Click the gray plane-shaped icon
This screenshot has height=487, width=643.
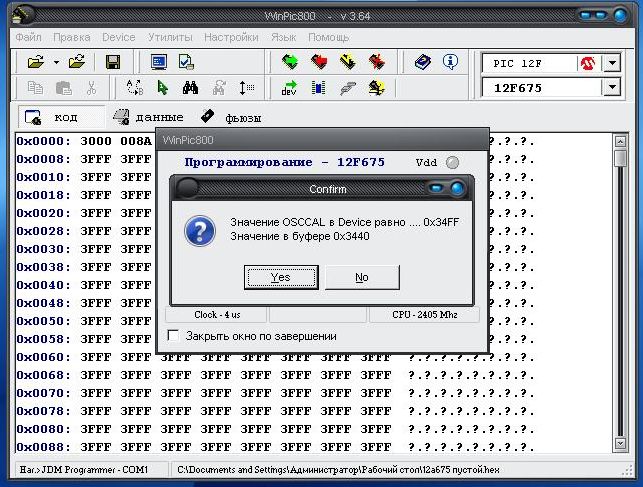click(347, 88)
